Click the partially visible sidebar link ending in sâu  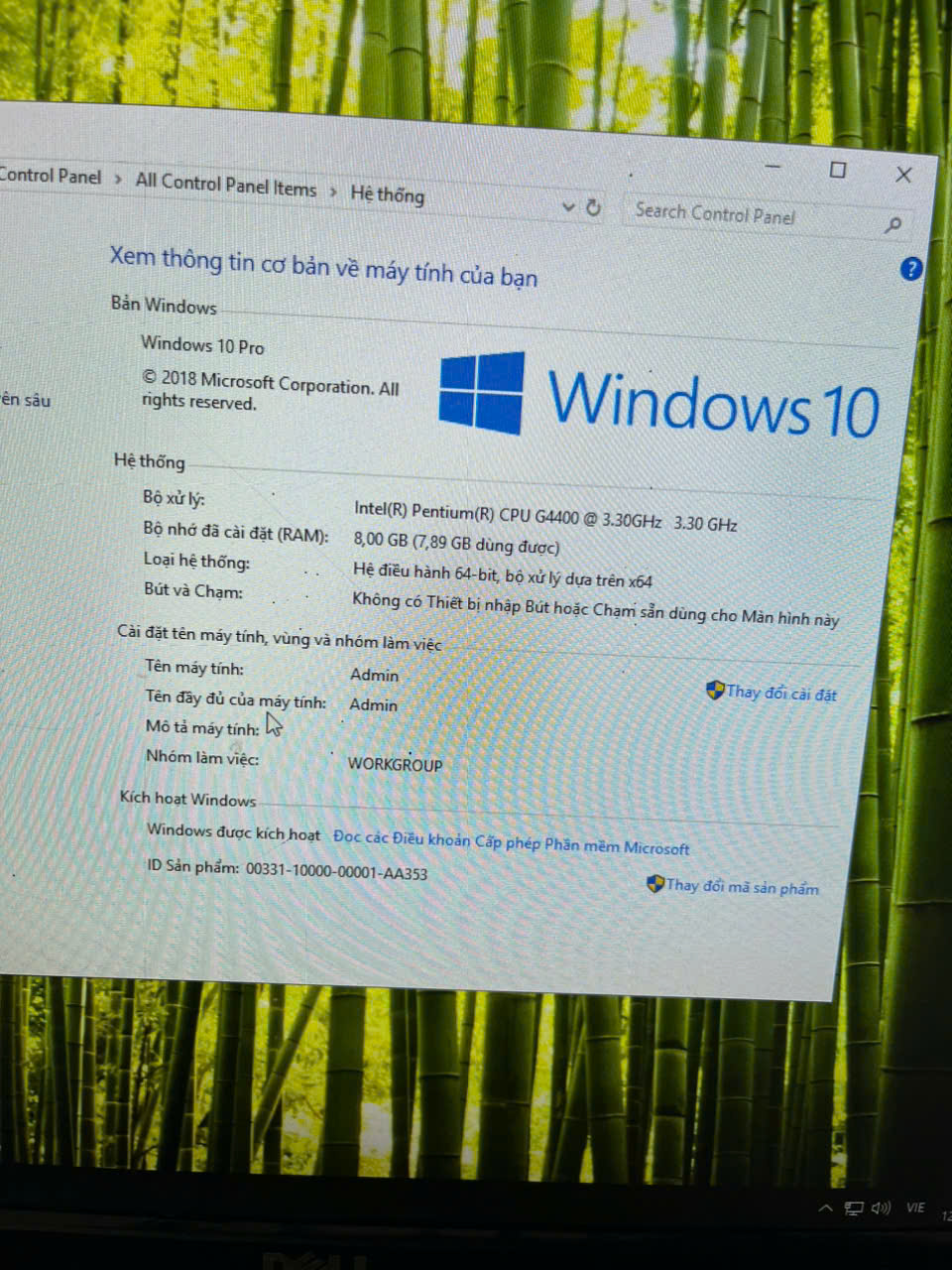click(25, 400)
